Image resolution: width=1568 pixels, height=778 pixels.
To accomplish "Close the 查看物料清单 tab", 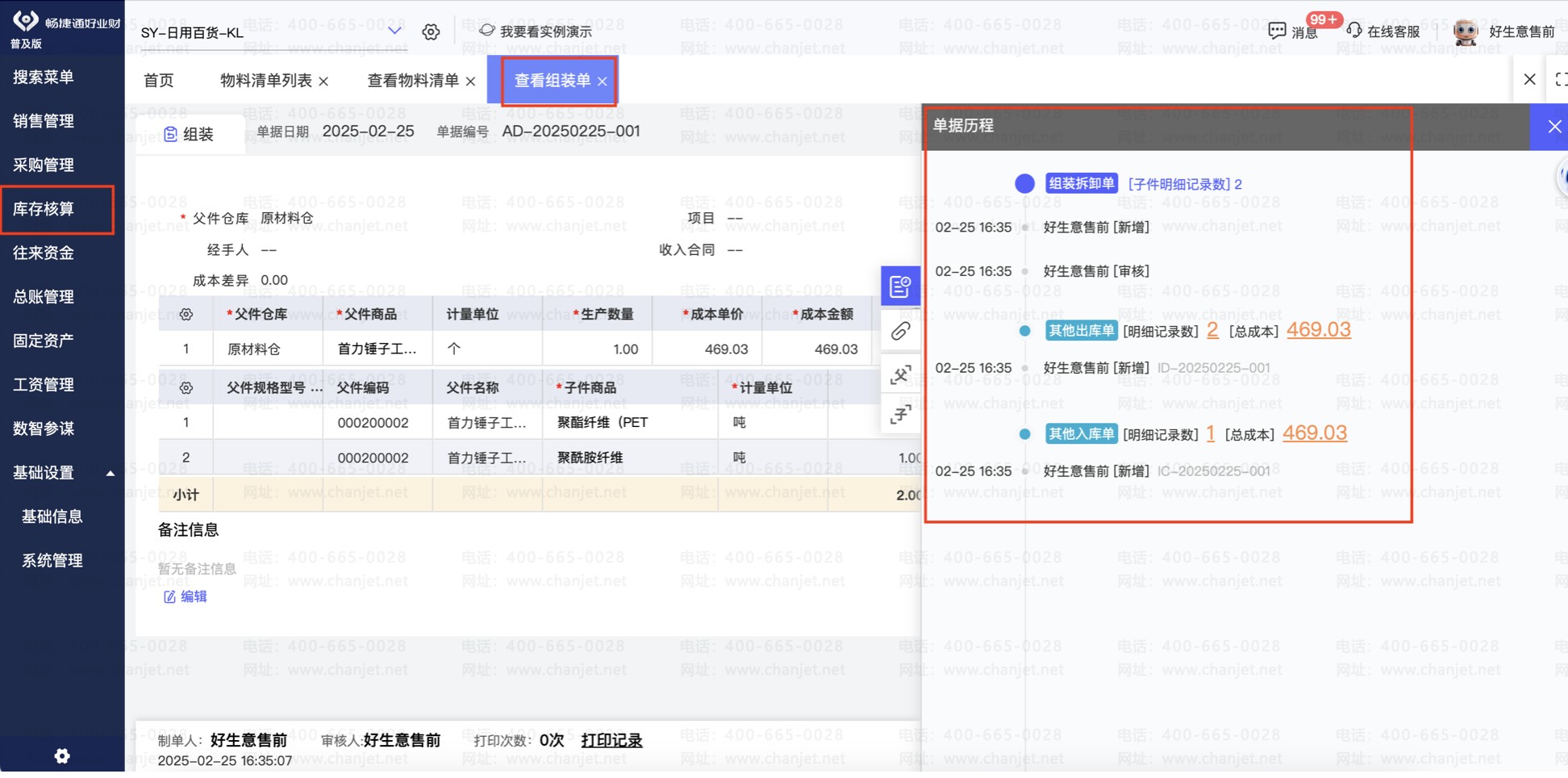I will [x=471, y=82].
